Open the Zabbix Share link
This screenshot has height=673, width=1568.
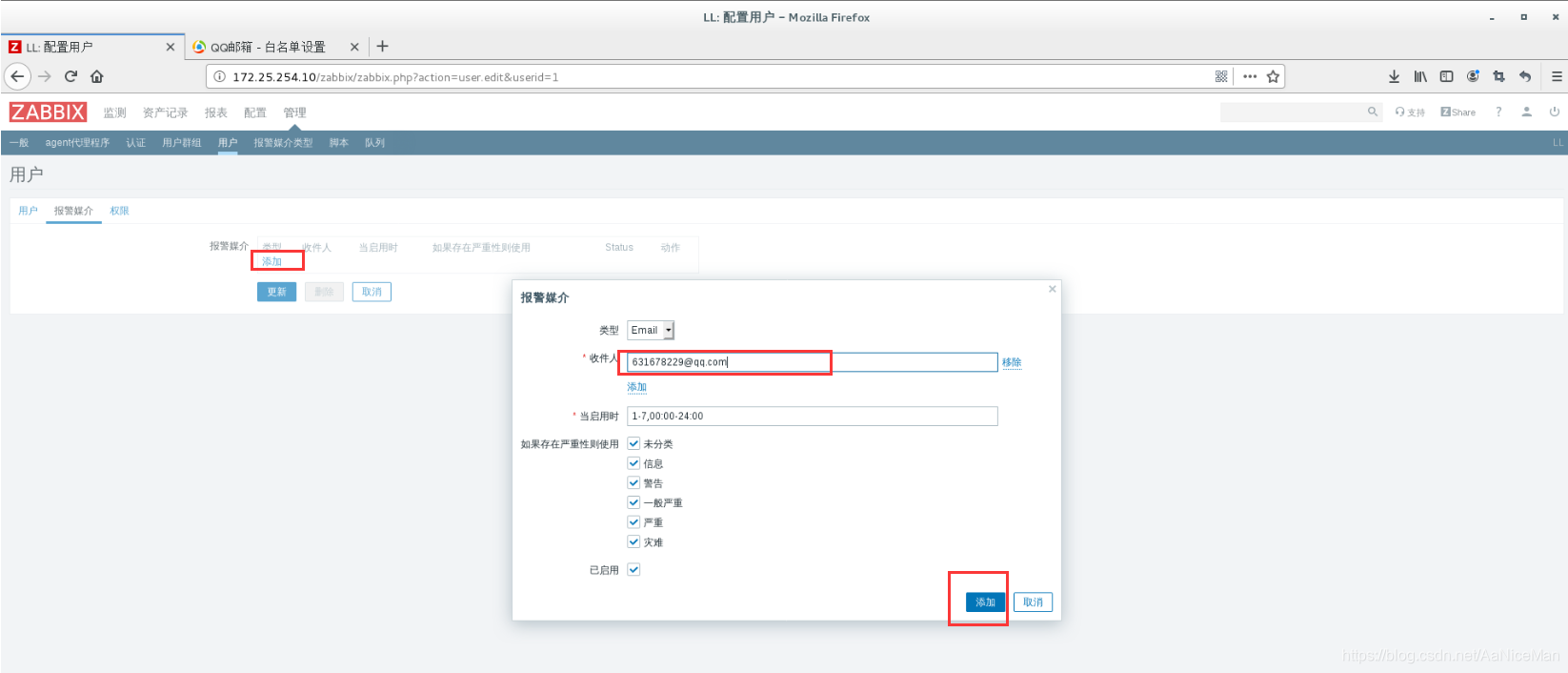[1457, 112]
